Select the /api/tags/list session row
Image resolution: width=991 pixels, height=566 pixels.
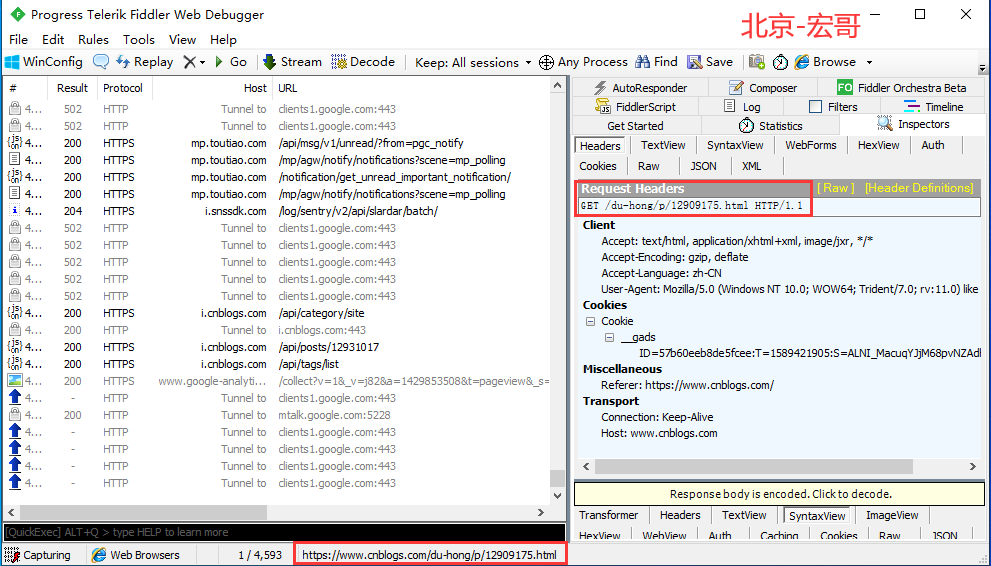tap(277, 364)
